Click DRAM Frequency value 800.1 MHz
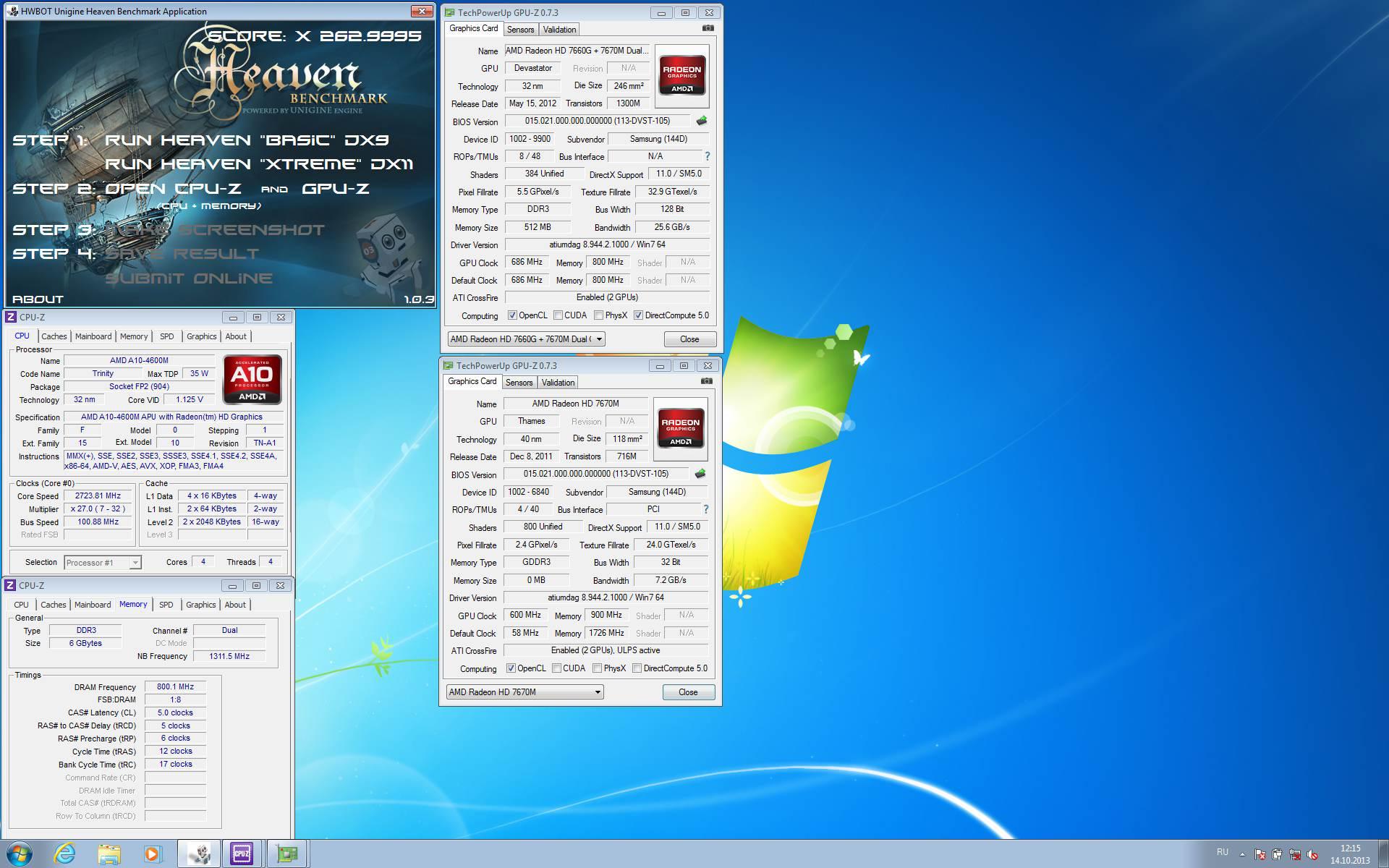1389x868 pixels. pyautogui.click(x=175, y=686)
